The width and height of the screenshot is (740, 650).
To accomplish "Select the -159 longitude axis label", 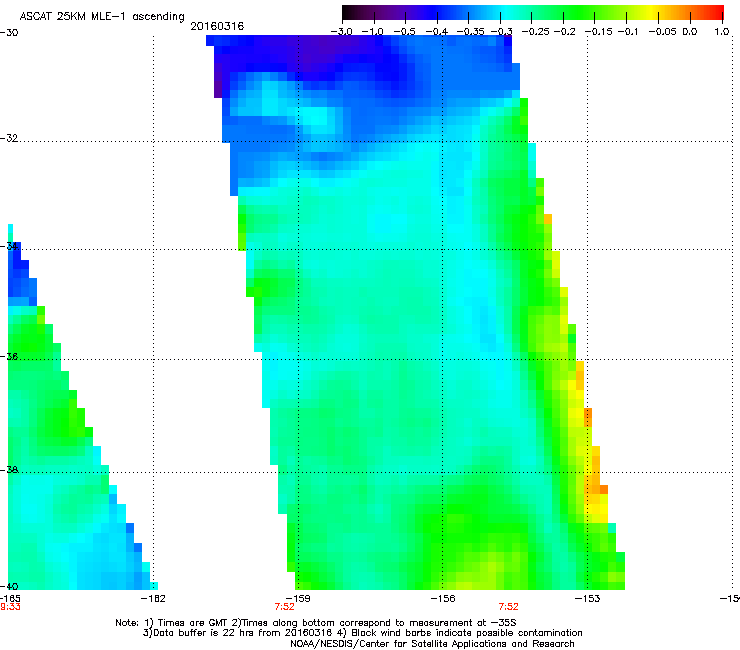I will pos(298,599).
